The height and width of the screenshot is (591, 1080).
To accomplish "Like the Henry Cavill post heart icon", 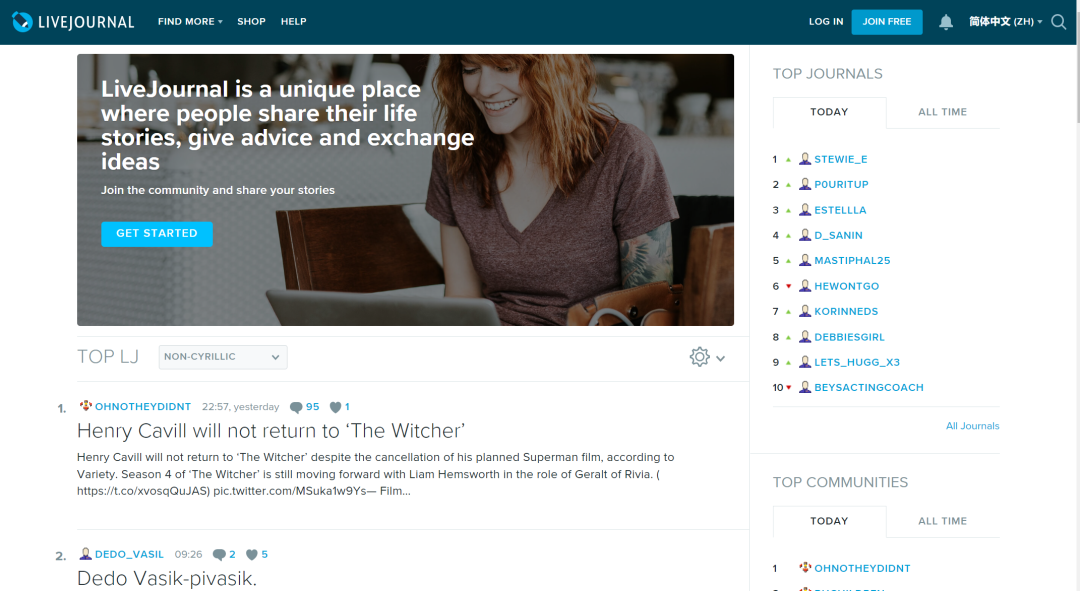I will pyautogui.click(x=335, y=407).
